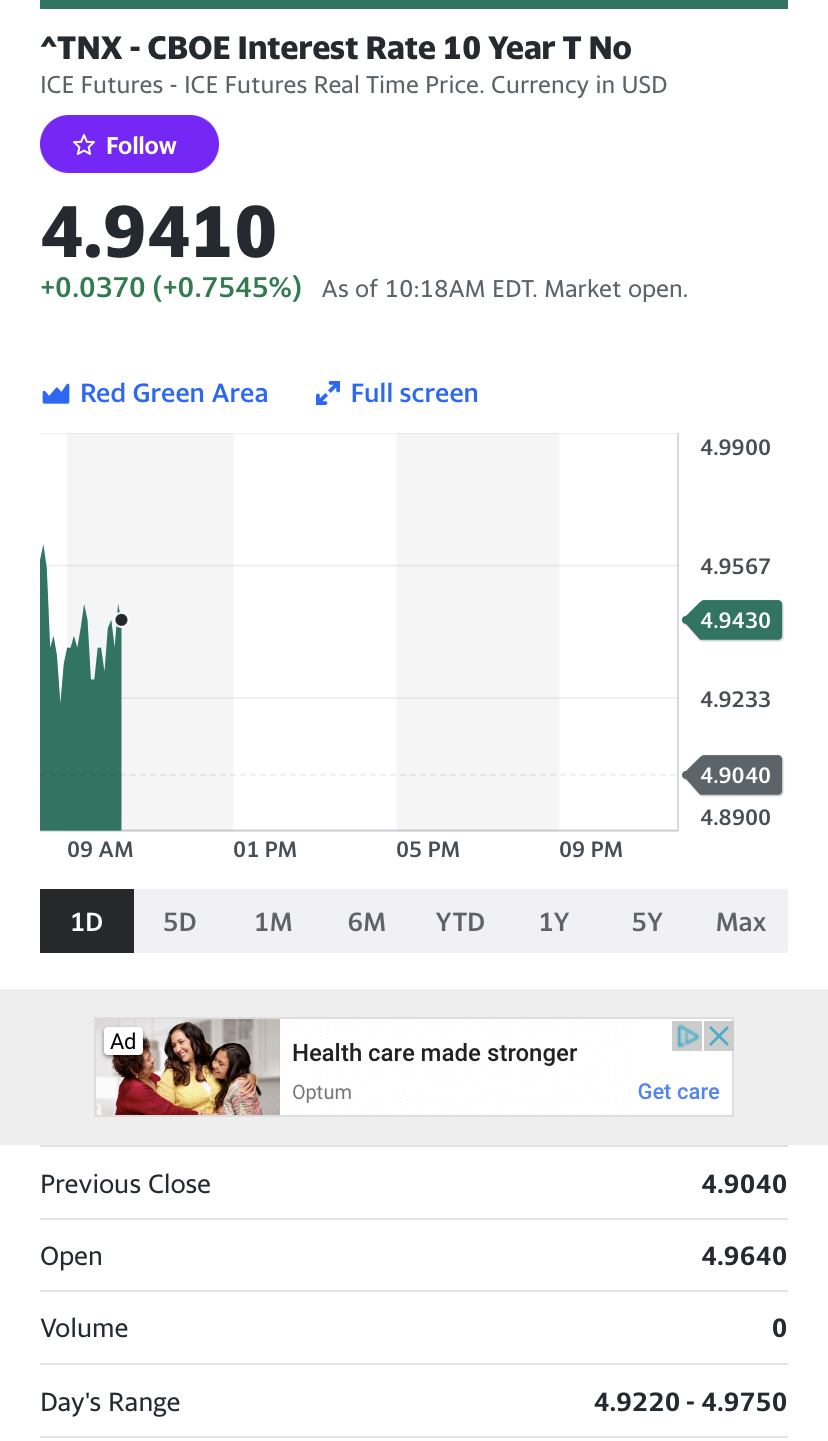Switch chart to 6M range
The image size is (828, 1441).
tap(367, 921)
